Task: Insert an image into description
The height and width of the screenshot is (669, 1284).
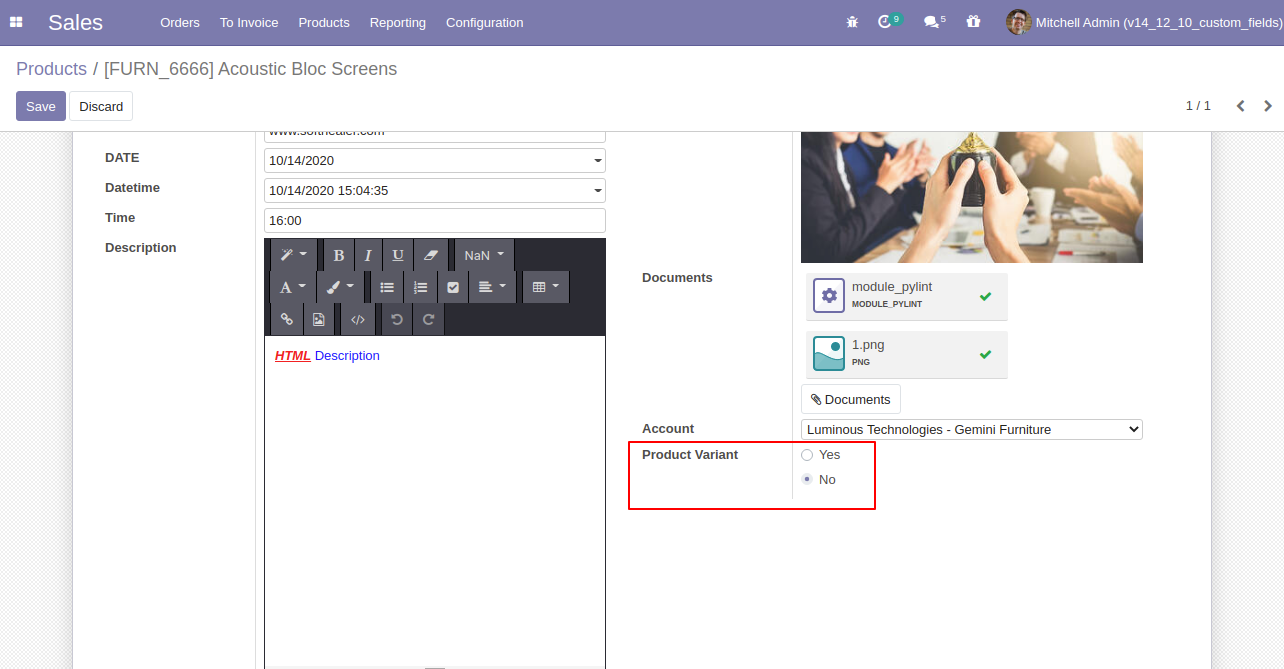Action: [x=319, y=319]
